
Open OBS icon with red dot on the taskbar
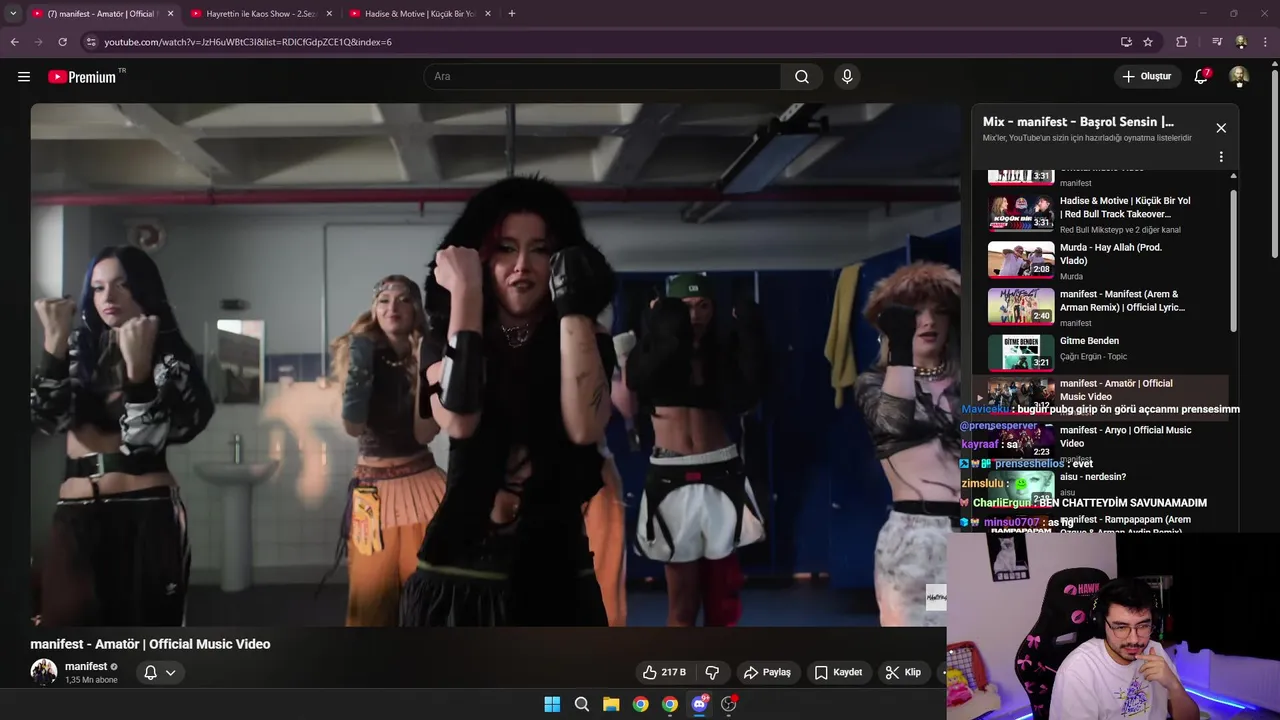coord(729,704)
